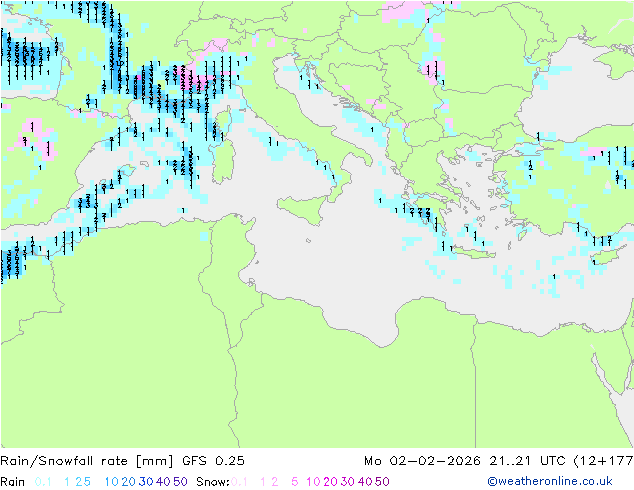This screenshot has height=490, width=634.
Task: Pick the Snow legend value 40
Action: coord(365,482)
